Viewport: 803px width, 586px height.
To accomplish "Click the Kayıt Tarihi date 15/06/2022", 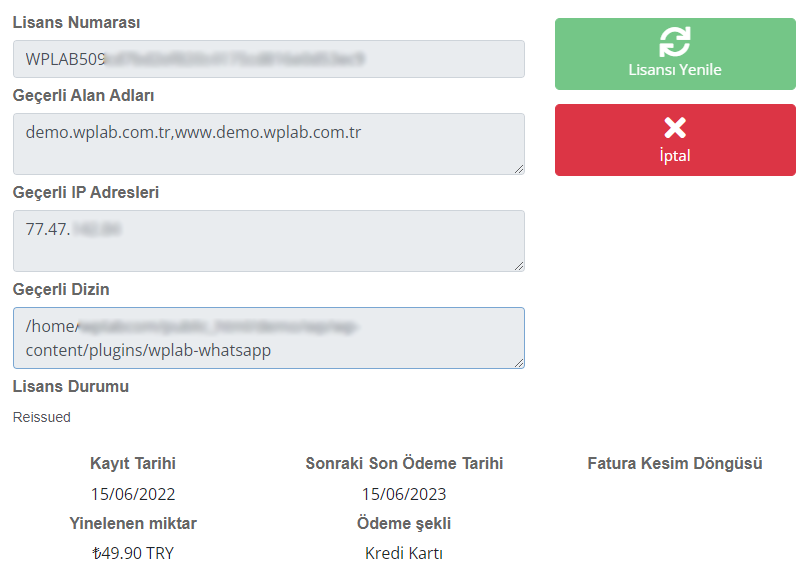I will pos(133,494).
